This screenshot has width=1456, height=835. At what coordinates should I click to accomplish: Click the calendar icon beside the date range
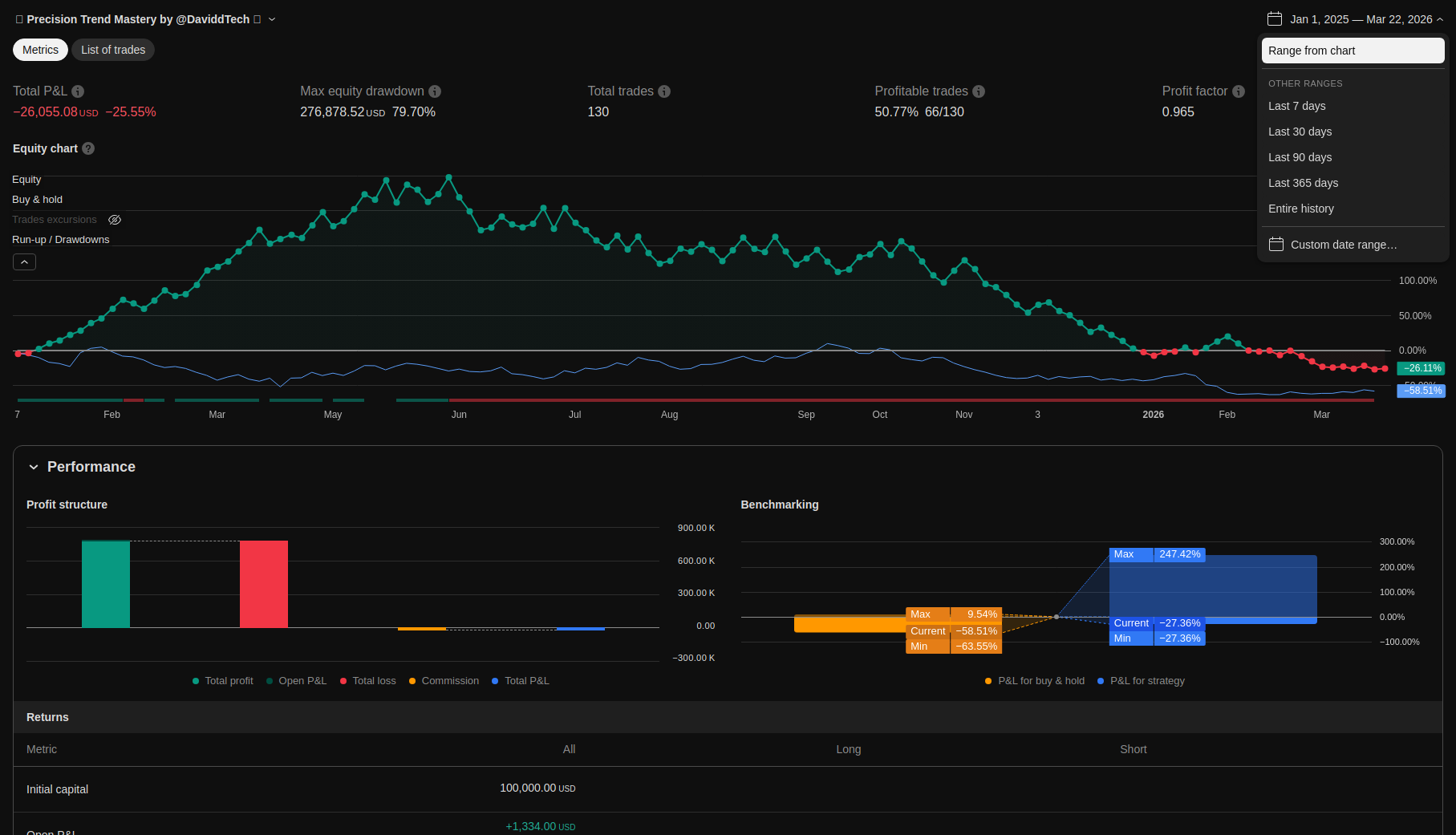coord(1274,19)
